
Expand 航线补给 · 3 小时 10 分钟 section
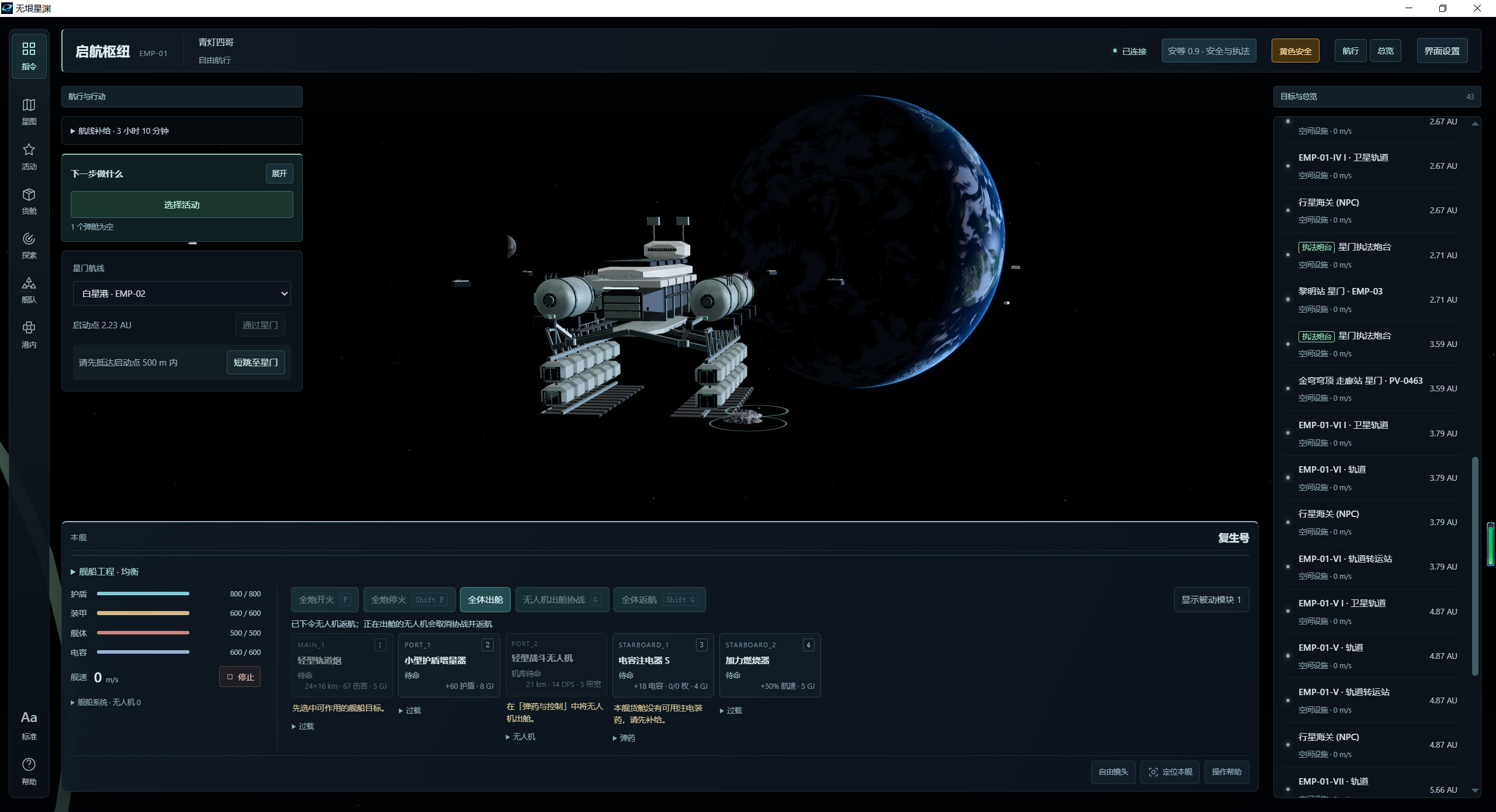(x=182, y=131)
